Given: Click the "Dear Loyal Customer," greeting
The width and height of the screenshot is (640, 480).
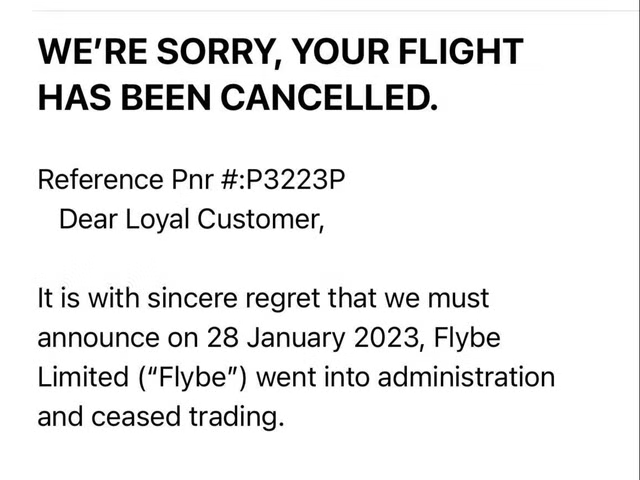Looking at the screenshot, I should pos(192,221).
